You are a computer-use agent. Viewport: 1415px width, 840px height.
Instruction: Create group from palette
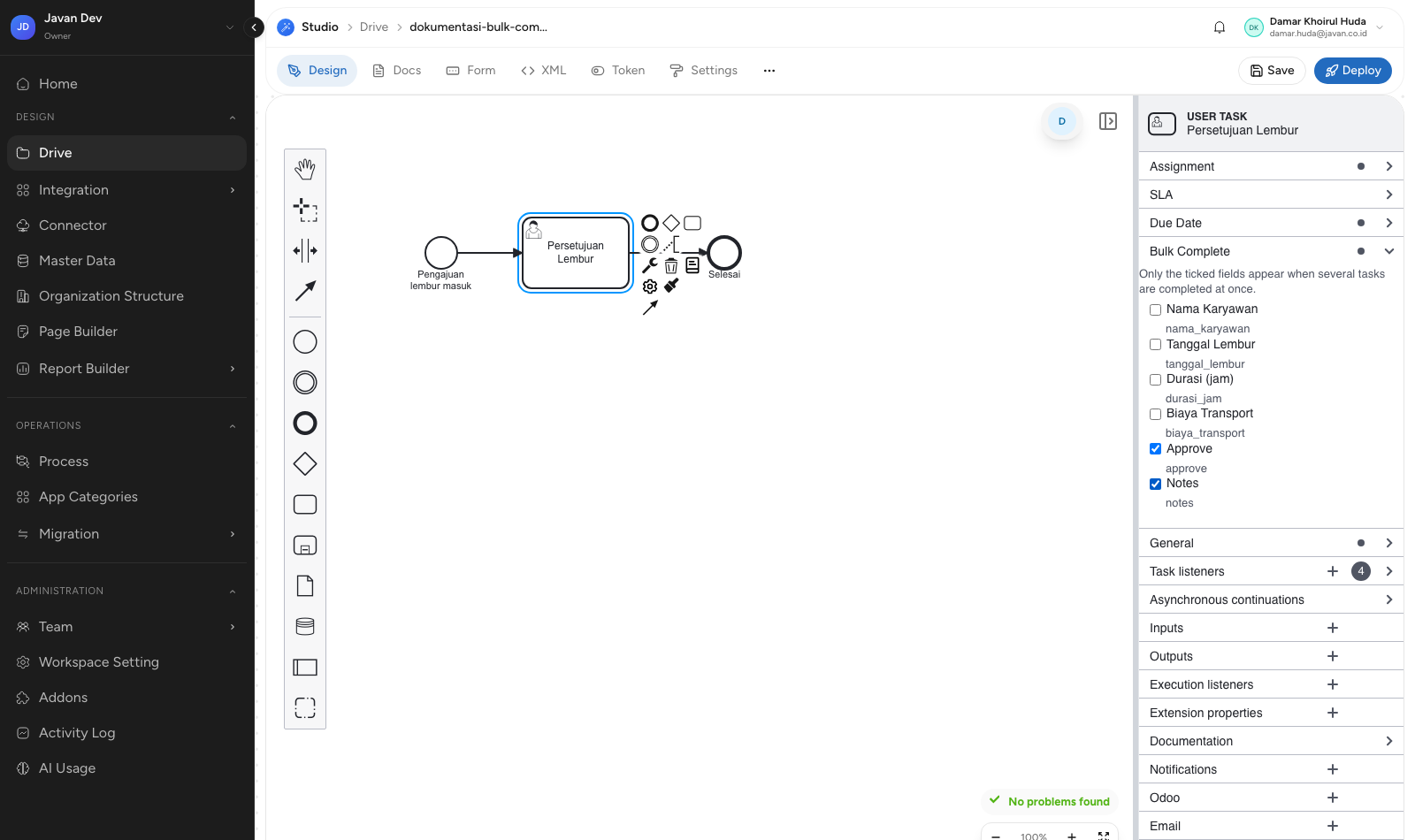tap(305, 707)
